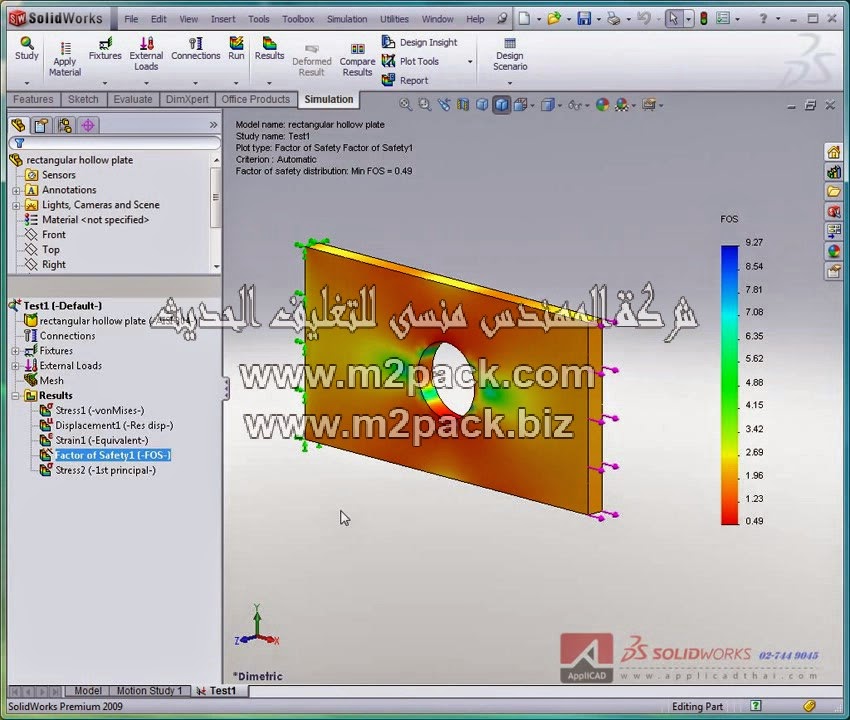Switch to Features tab

point(33,99)
